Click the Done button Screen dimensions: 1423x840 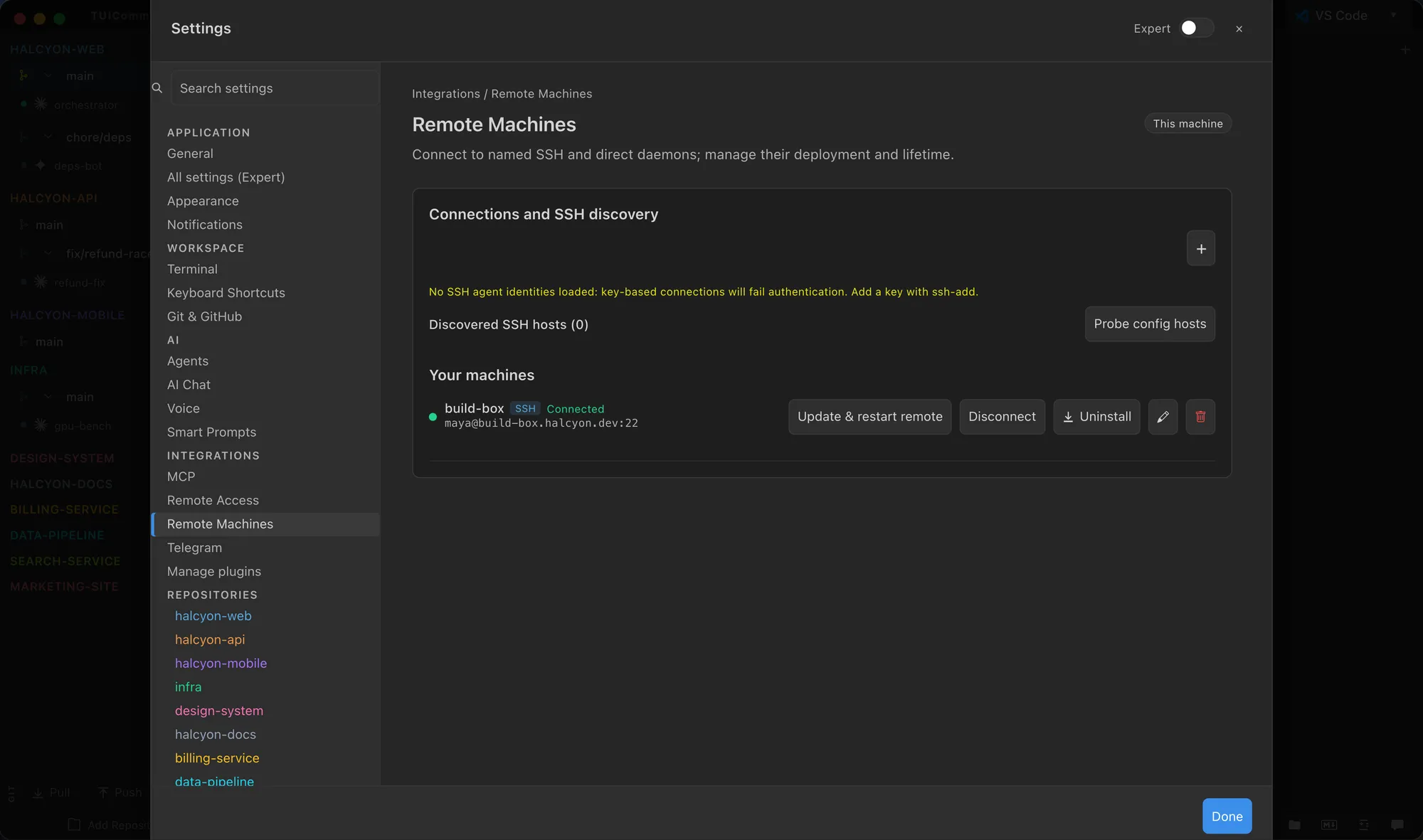(x=1227, y=816)
